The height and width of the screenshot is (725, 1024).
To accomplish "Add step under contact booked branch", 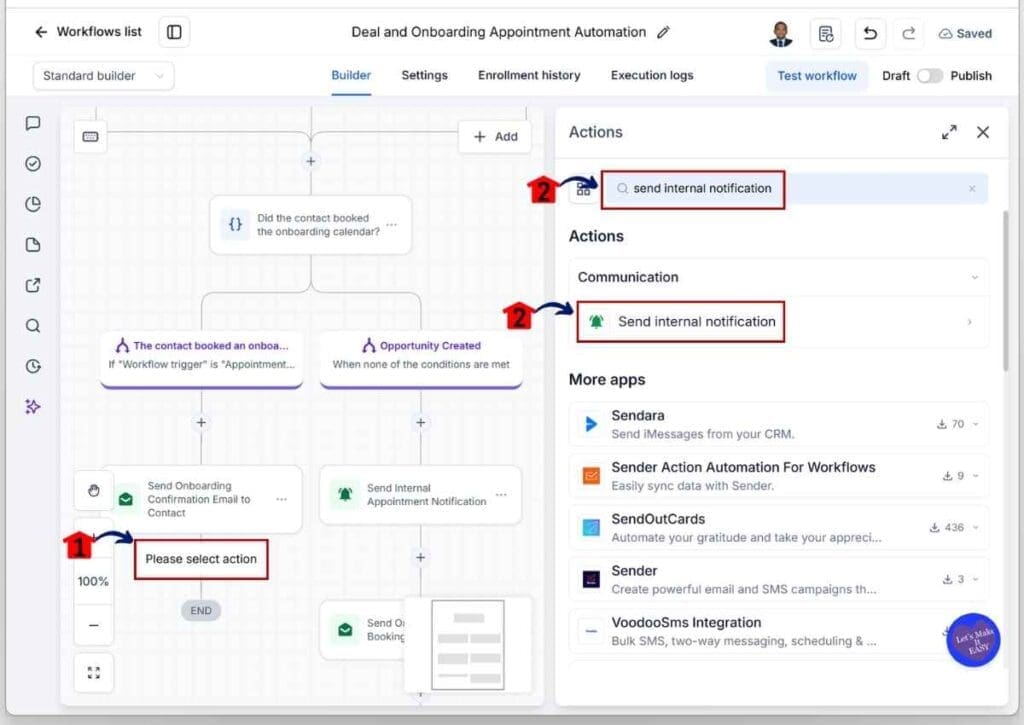I will [201, 423].
